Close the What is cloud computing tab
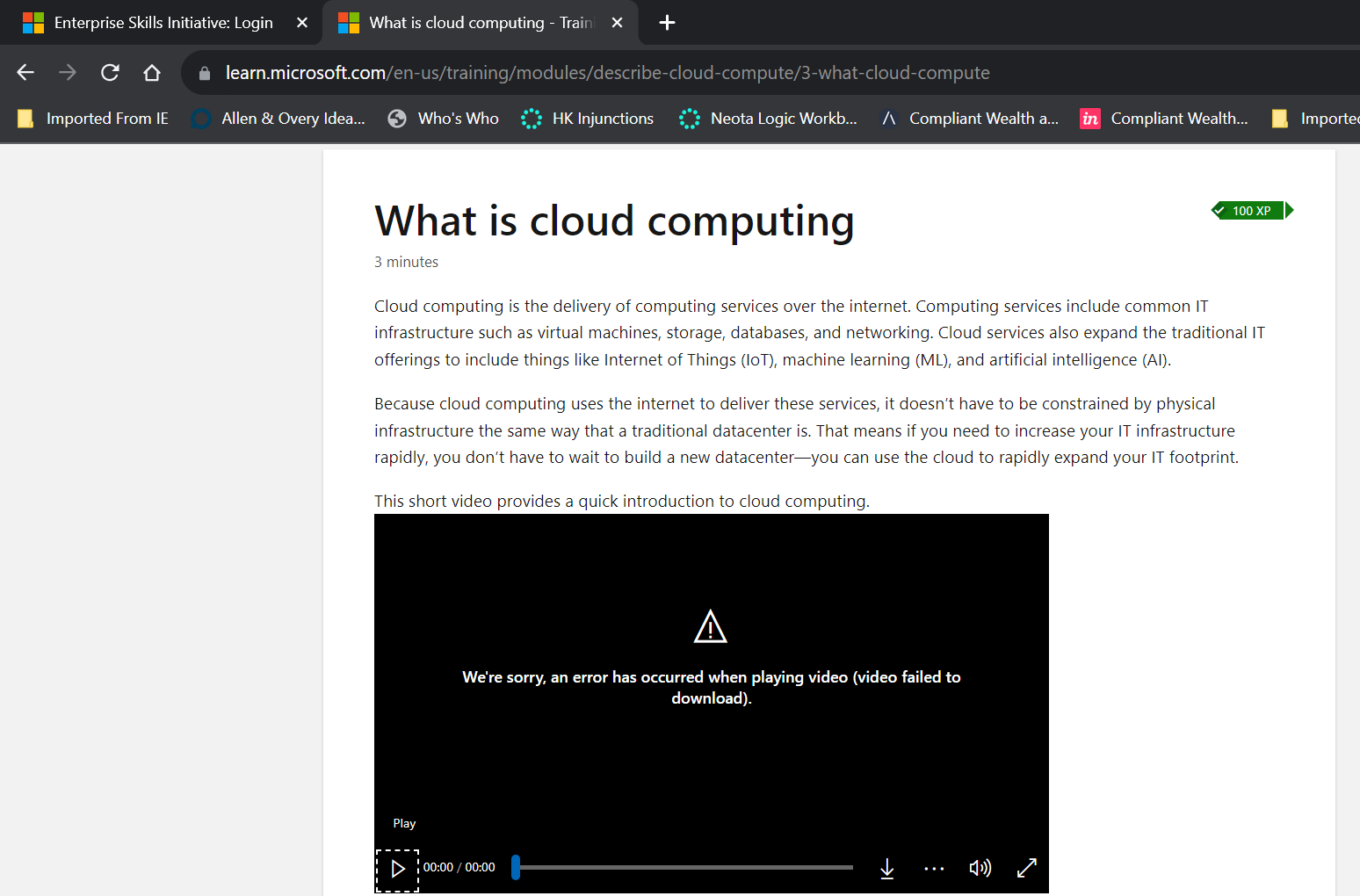The width and height of the screenshot is (1360, 896). click(617, 23)
